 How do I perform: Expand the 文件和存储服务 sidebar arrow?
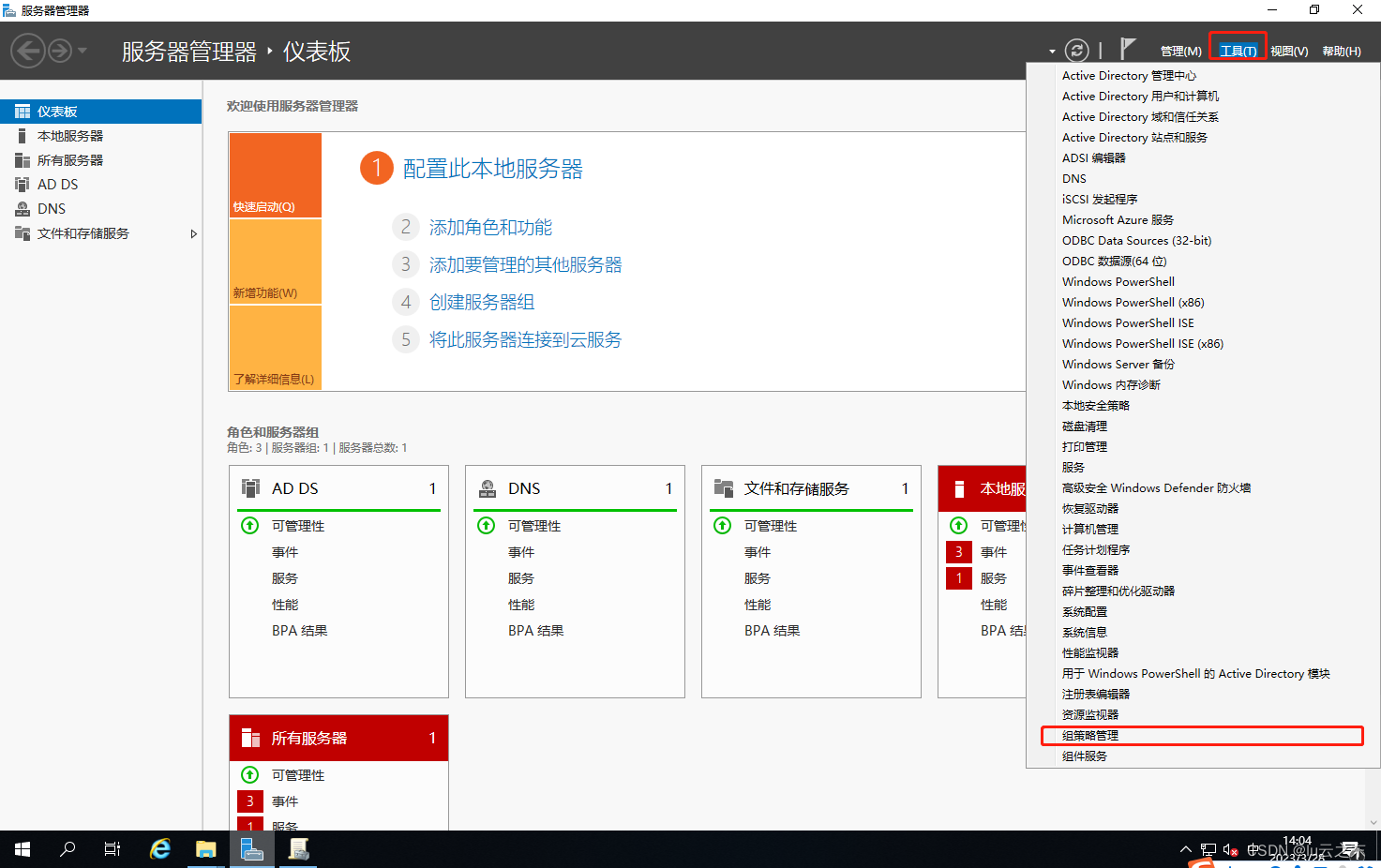tap(194, 233)
